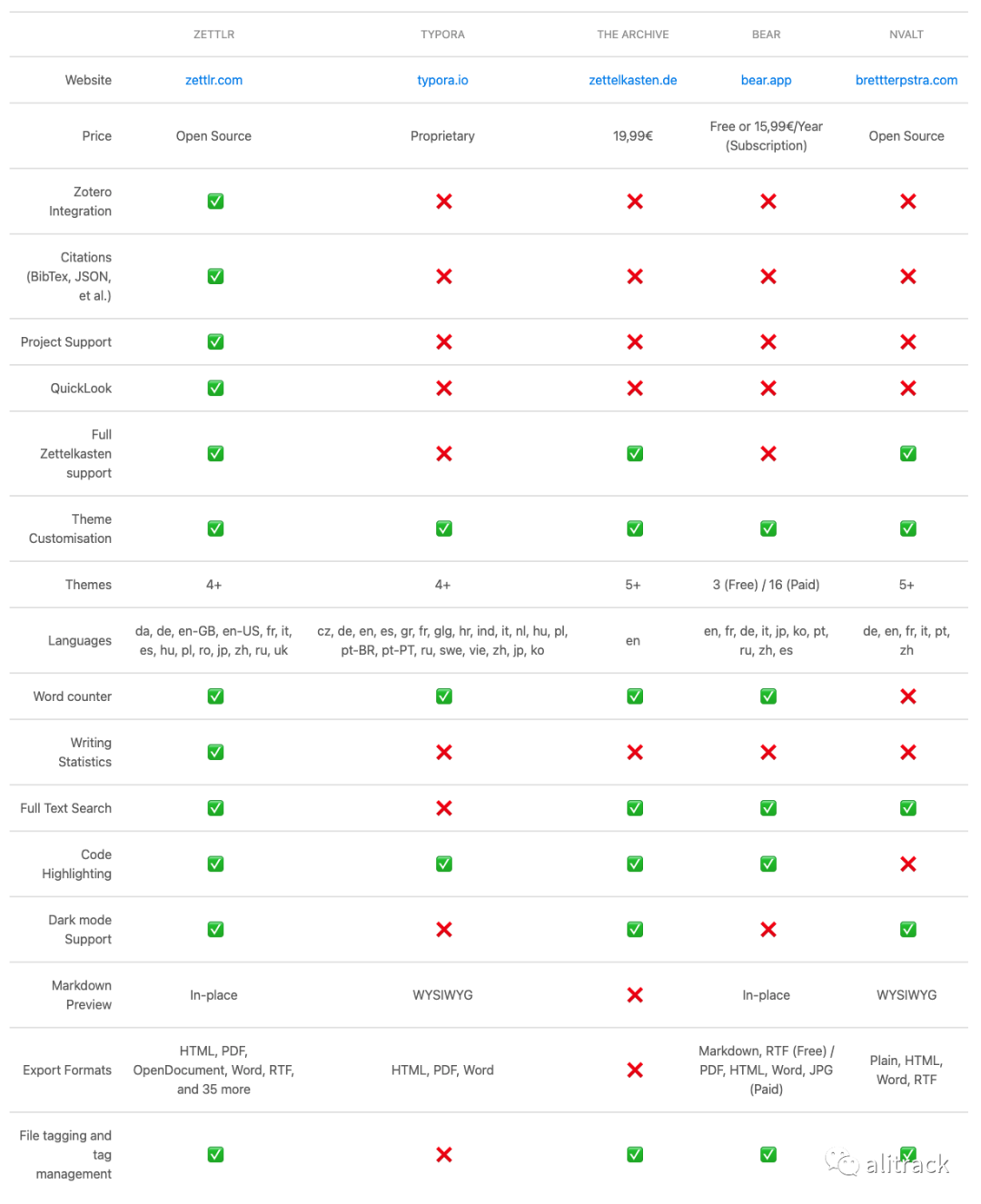Click nvALT's Word counter red cross

pyautogui.click(x=907, y=696)
